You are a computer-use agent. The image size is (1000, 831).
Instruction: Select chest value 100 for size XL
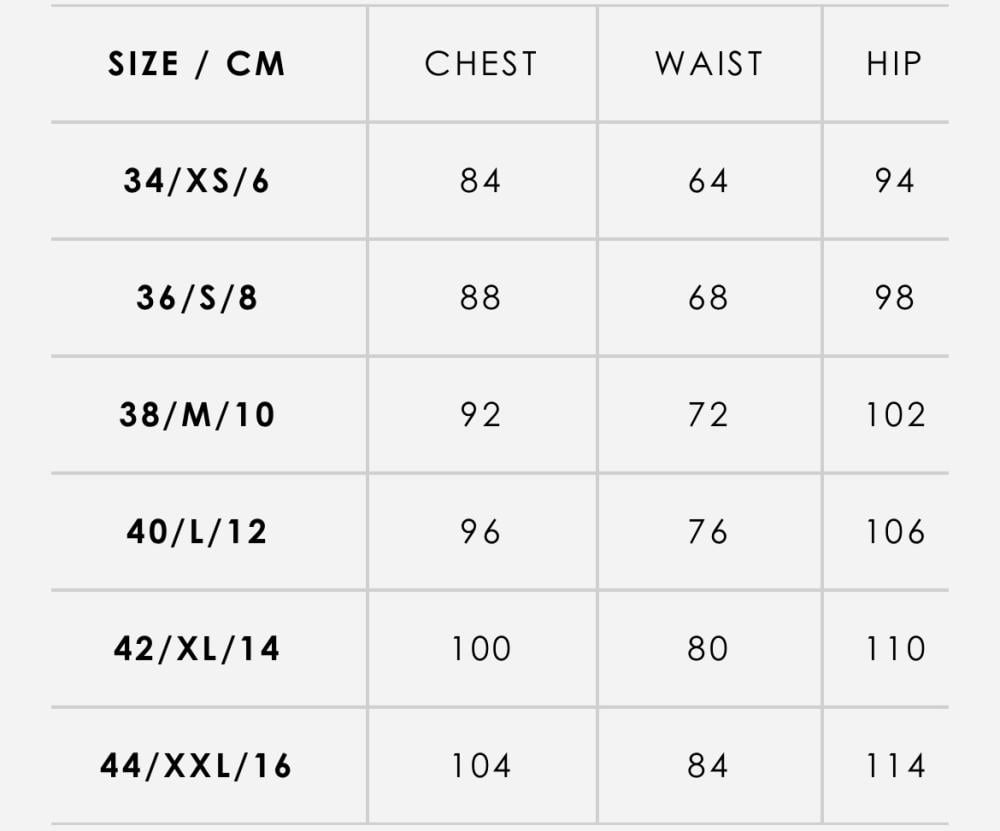482,649
